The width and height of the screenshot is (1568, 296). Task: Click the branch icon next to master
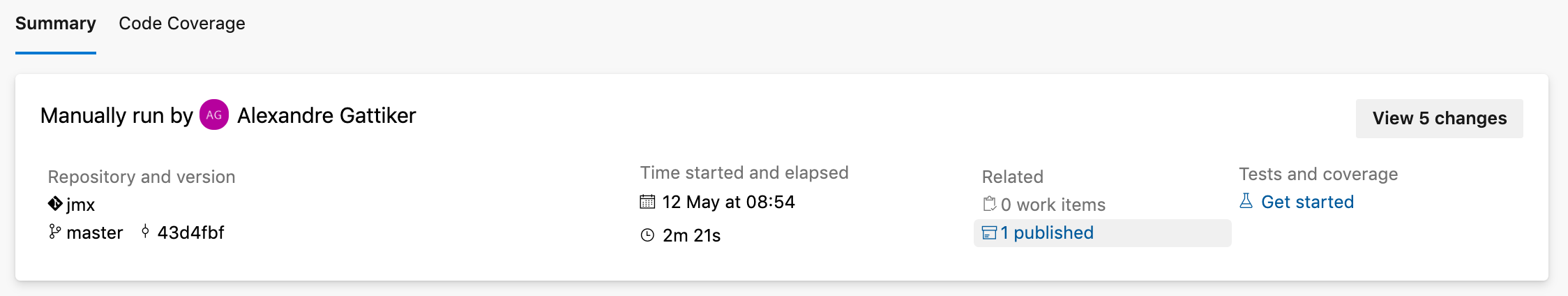(x=54, y=232)
